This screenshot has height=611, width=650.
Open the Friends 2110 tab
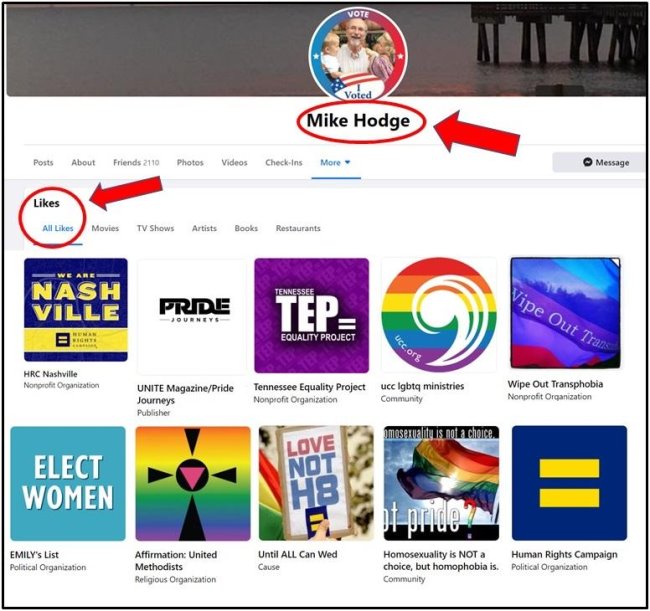[136, 162]
